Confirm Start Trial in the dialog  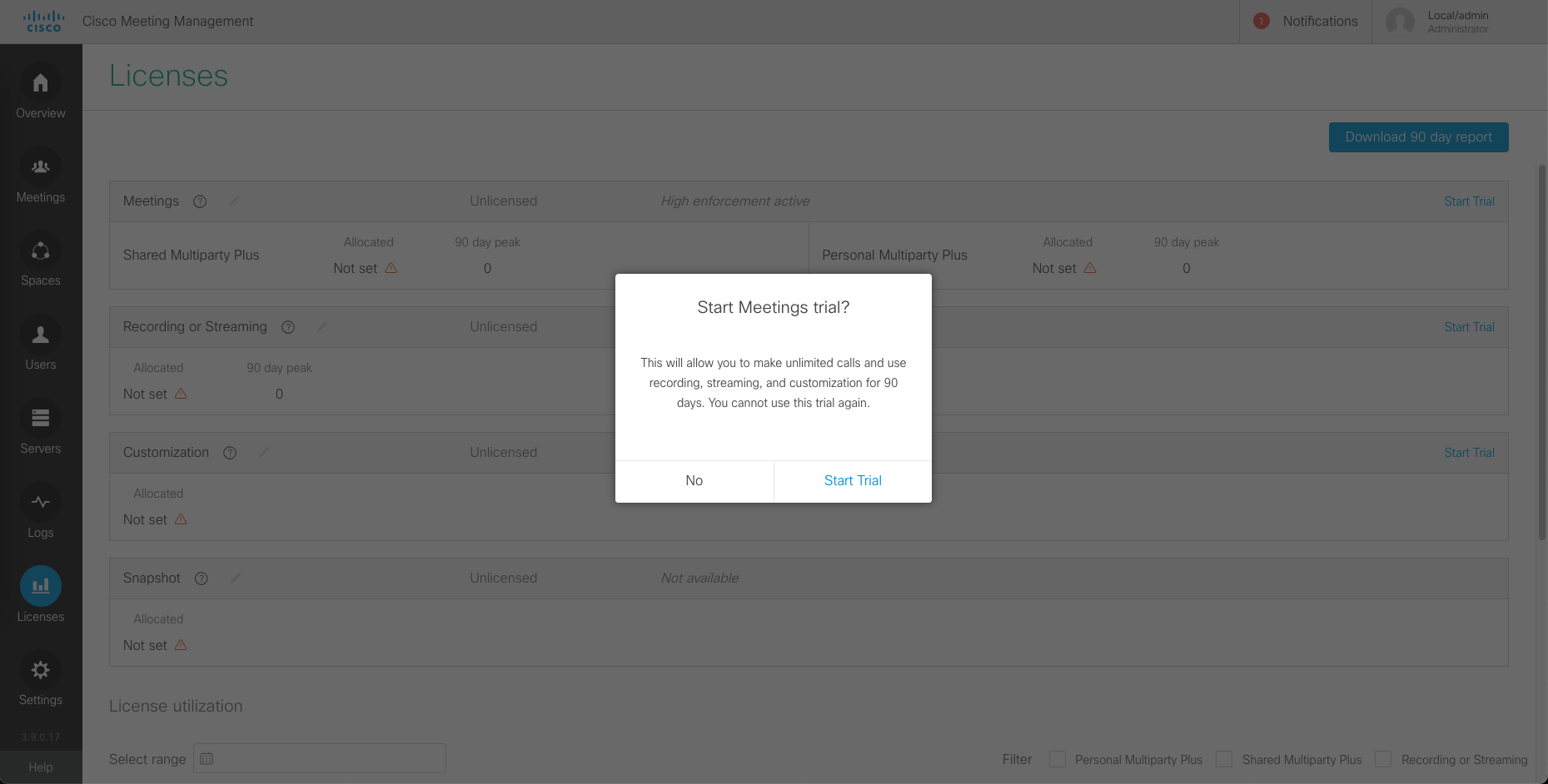point(853,481)
